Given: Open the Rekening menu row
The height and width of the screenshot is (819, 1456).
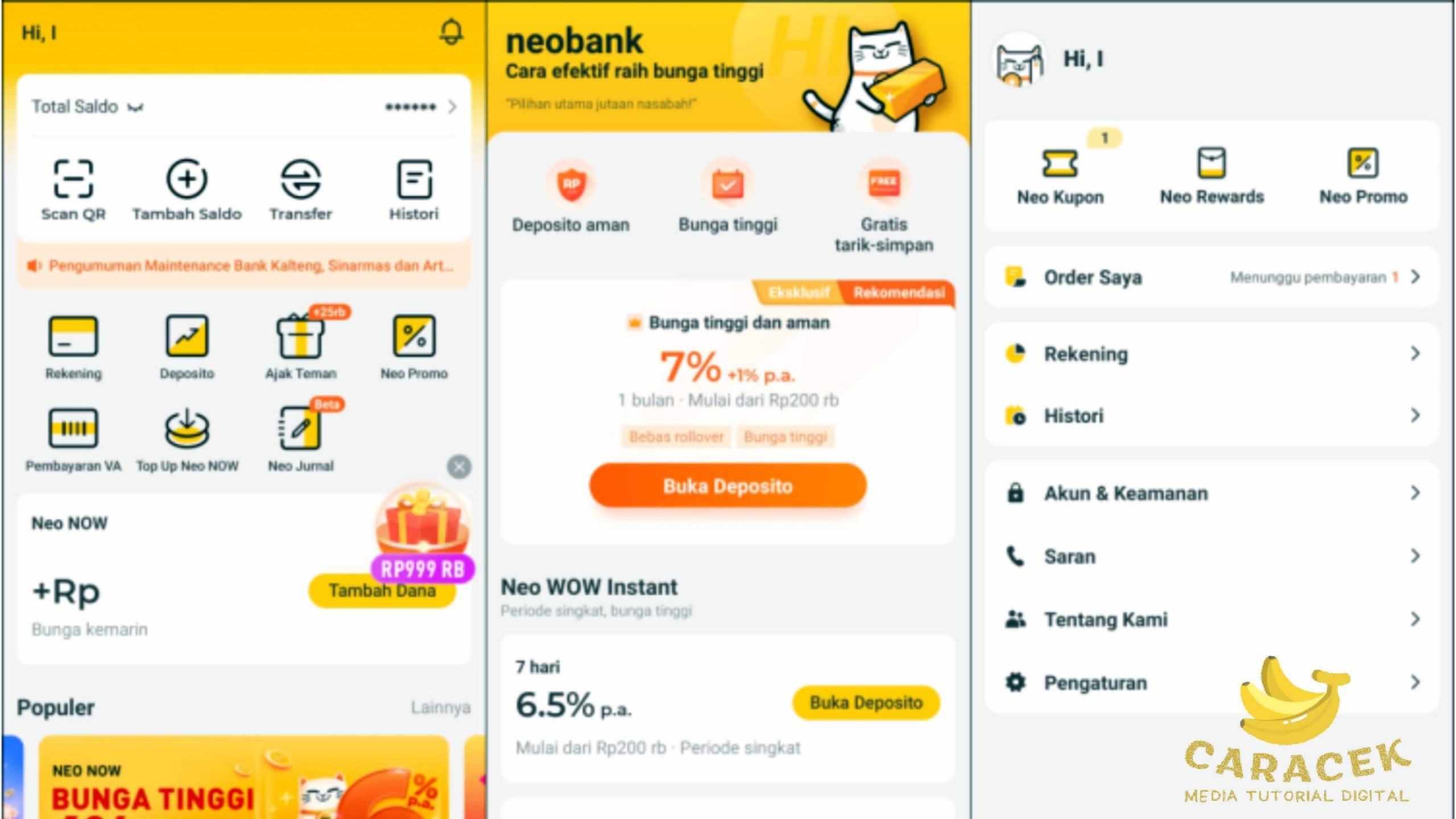Looking at the screenshot, I should (x=1211, y=354).
